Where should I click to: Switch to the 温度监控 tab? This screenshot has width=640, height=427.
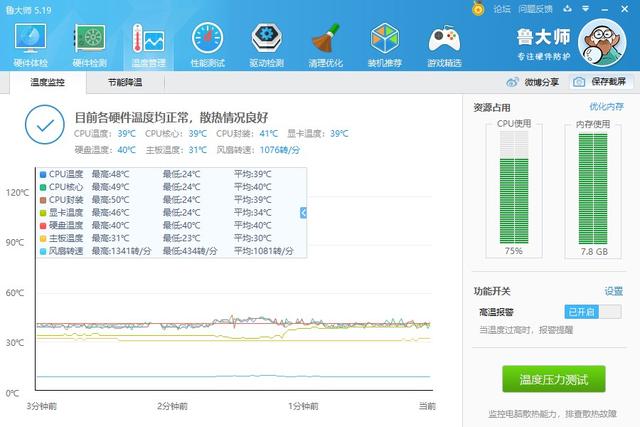[48, 82]
